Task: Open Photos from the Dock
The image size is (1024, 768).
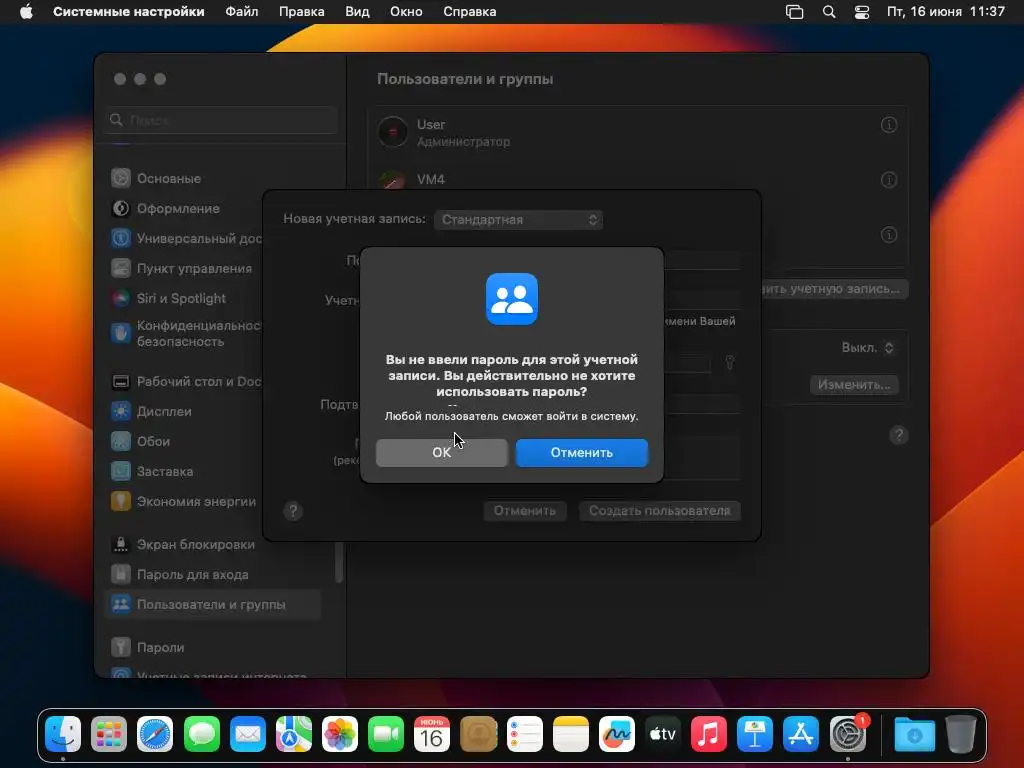Action: (340, 734)
